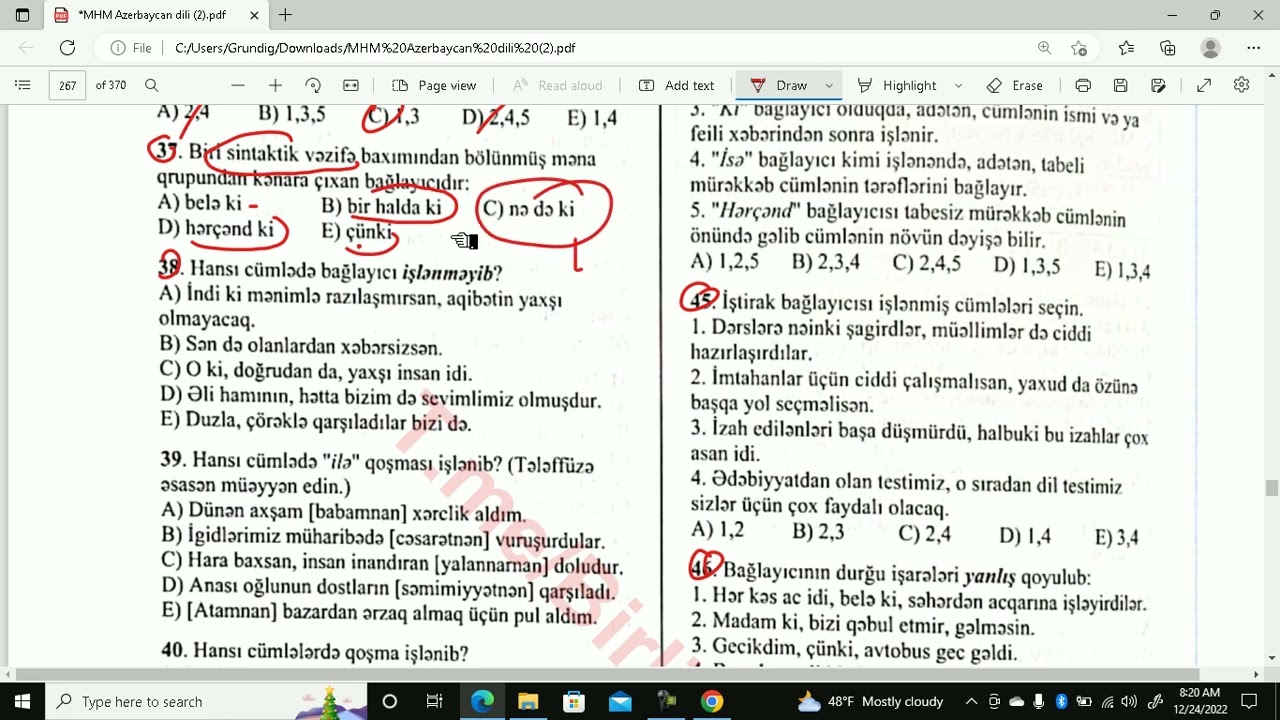The width and height of the screenshot is (1280, 720).
Task: Open File Explorer from taskbar
Action: pyautogui.click(x=528, y=701)
